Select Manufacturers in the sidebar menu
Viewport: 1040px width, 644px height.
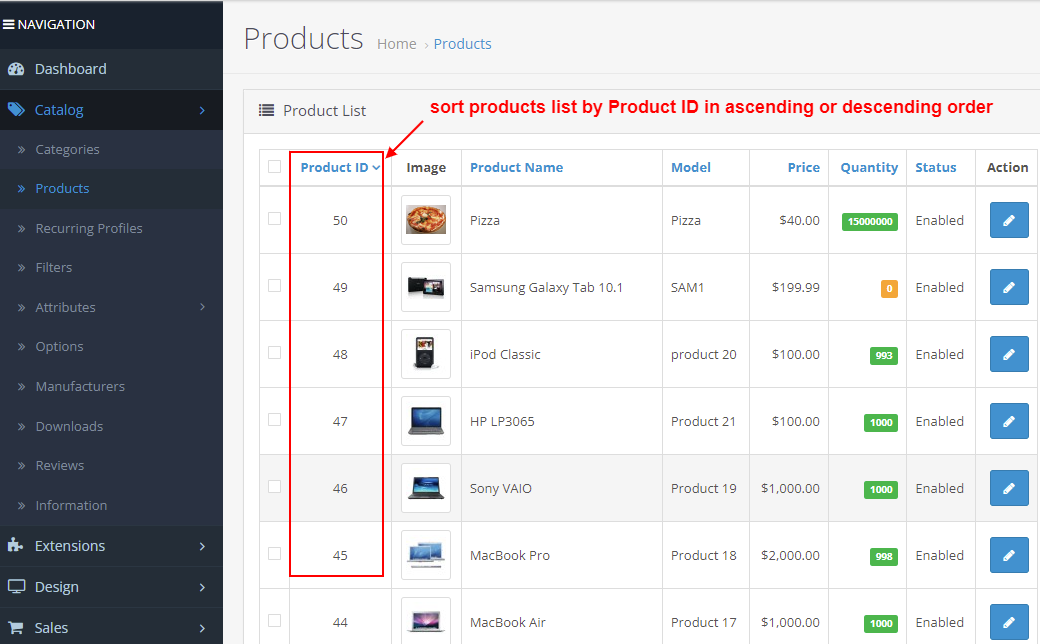pyautogui.click(x=82, y=386)
